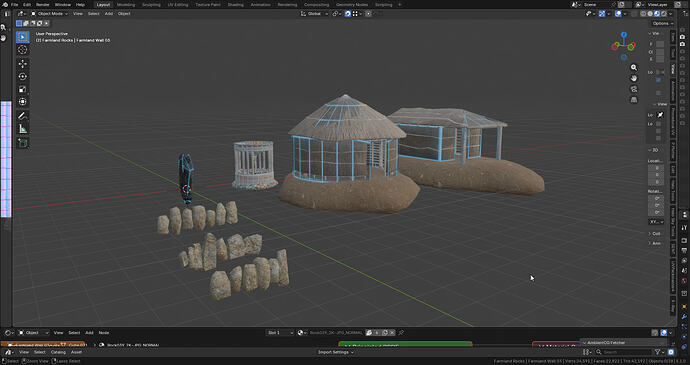
Task: Select the Cursor tool
Action: click(x=22, y=50)
